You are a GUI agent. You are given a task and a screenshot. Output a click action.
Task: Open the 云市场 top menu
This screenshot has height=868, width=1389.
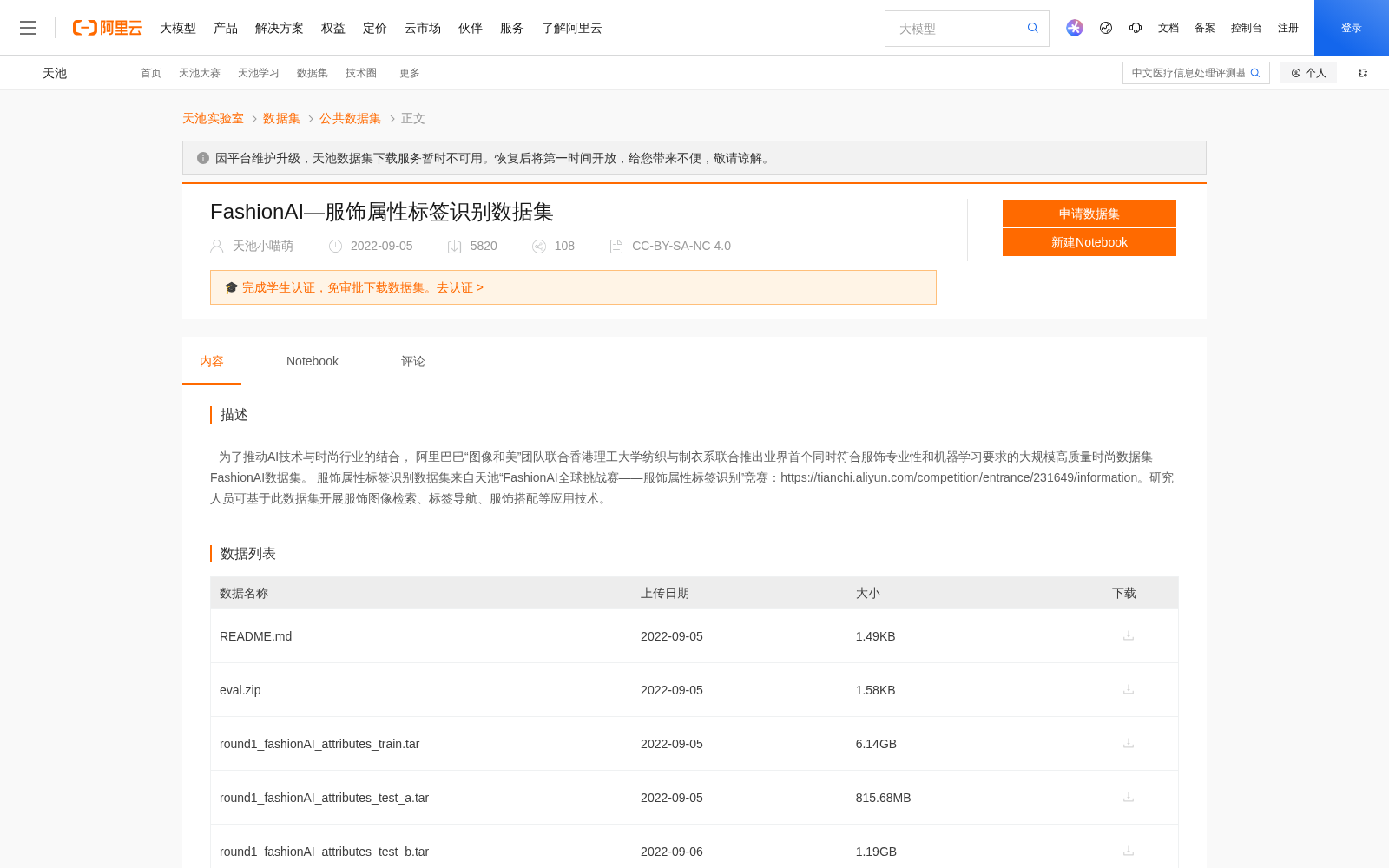[x=423, y=28]
